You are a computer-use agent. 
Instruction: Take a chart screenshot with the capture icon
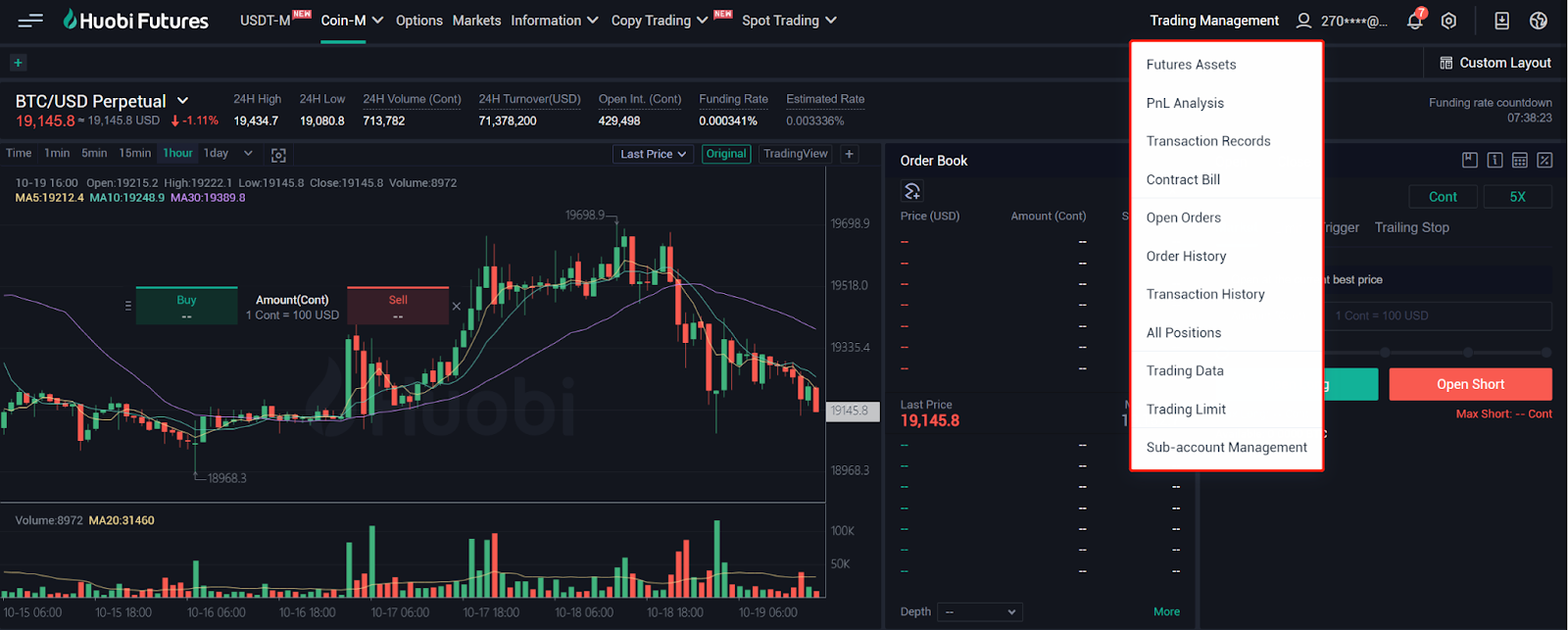point(278,155)
